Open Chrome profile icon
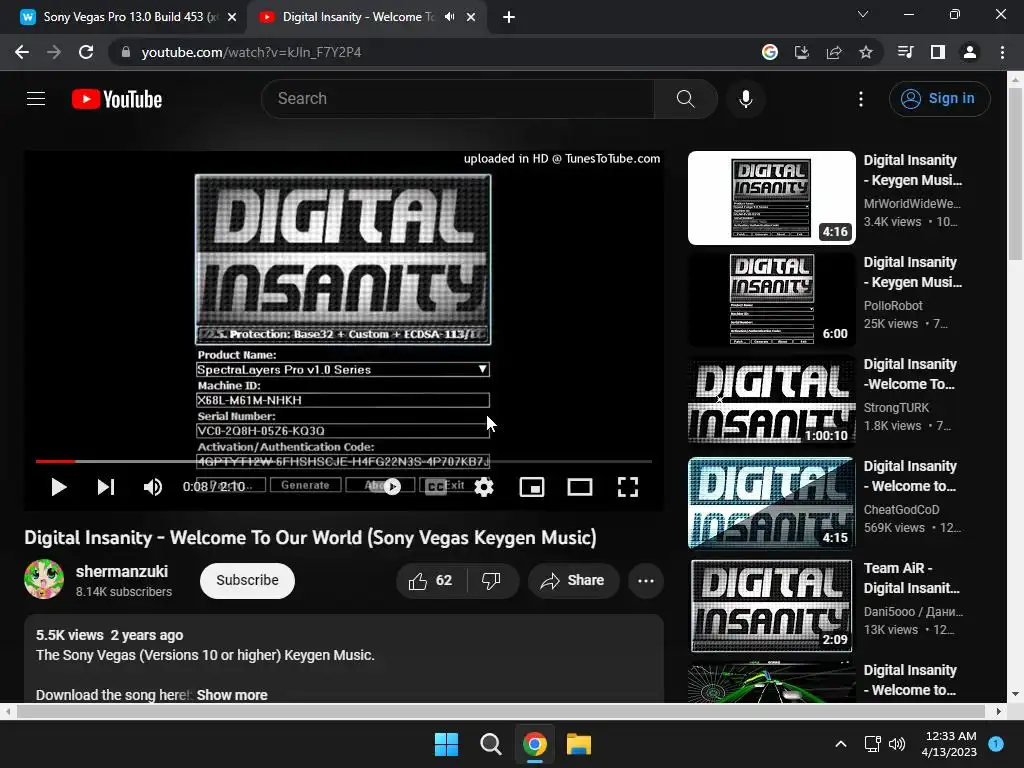Viewport: 1024px width, 768px height. tap(970, 52)
